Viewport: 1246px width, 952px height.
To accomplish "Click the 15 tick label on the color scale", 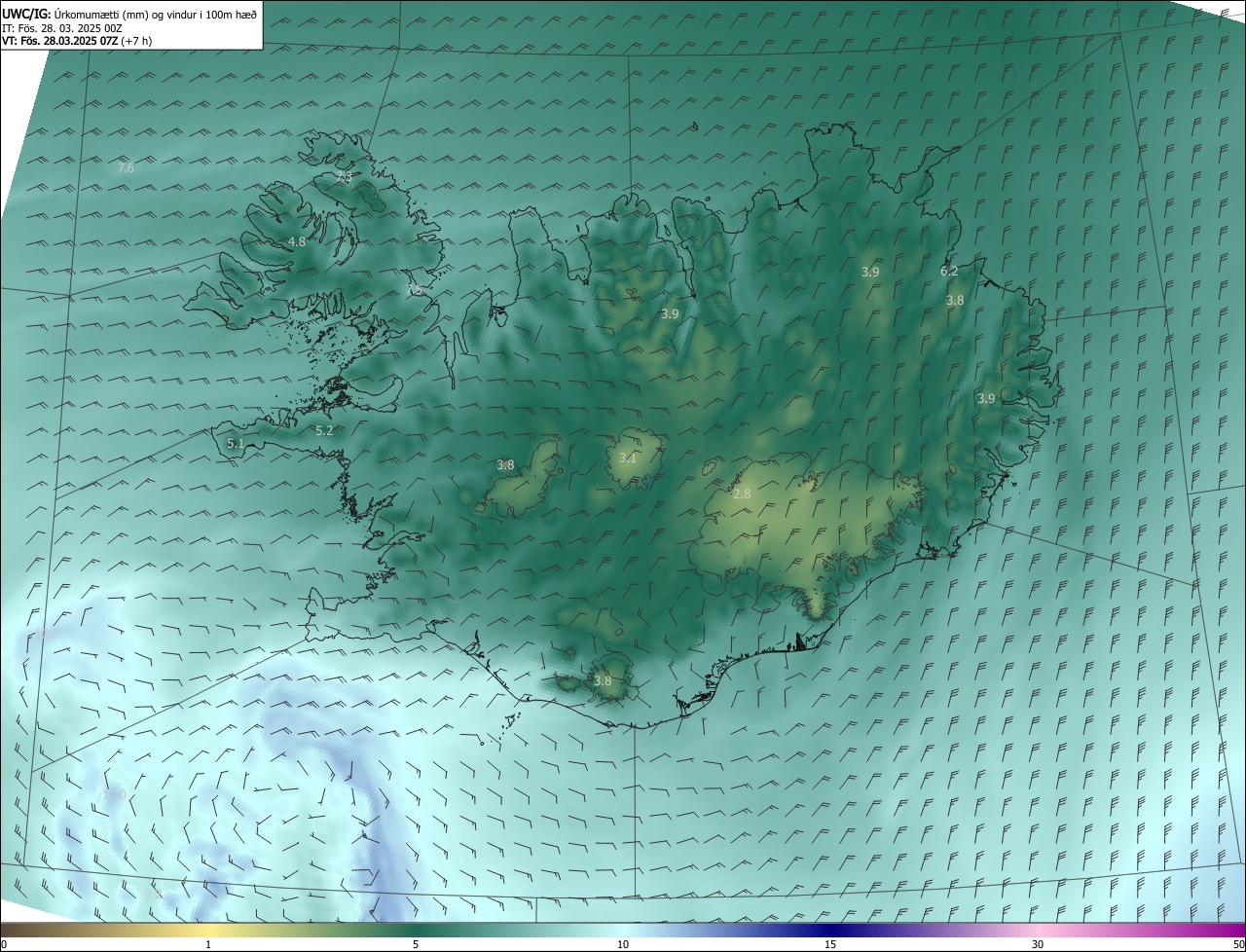I will tap(830, 944).
